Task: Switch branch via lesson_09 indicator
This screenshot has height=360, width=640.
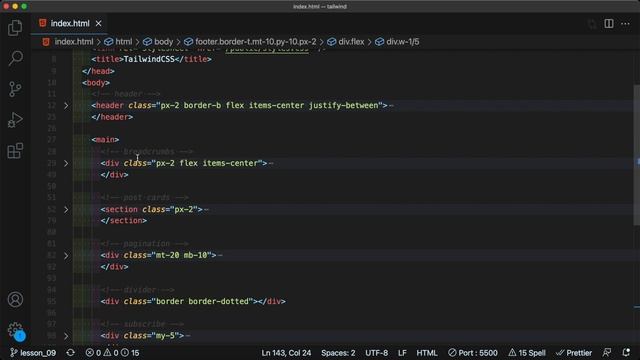Action: 33,353
